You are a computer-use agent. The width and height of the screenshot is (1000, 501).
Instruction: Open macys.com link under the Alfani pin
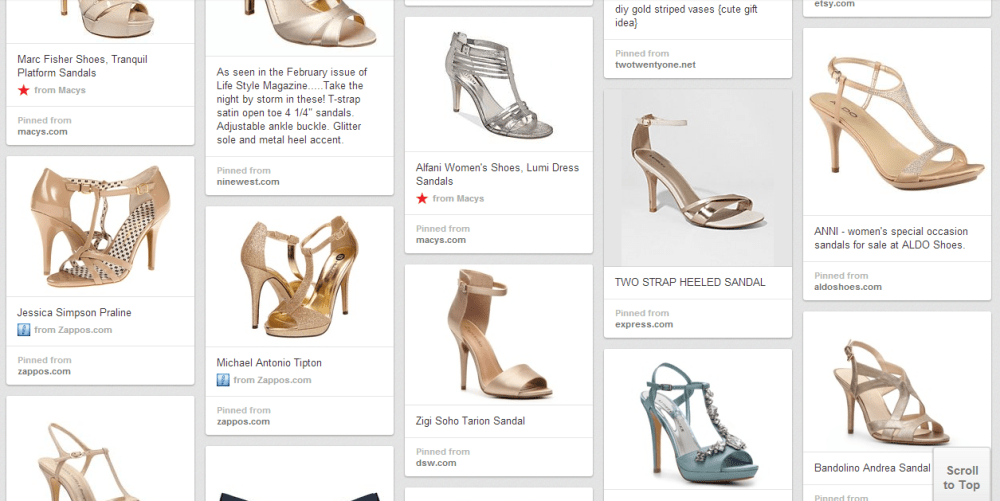(x=441, y=240)
